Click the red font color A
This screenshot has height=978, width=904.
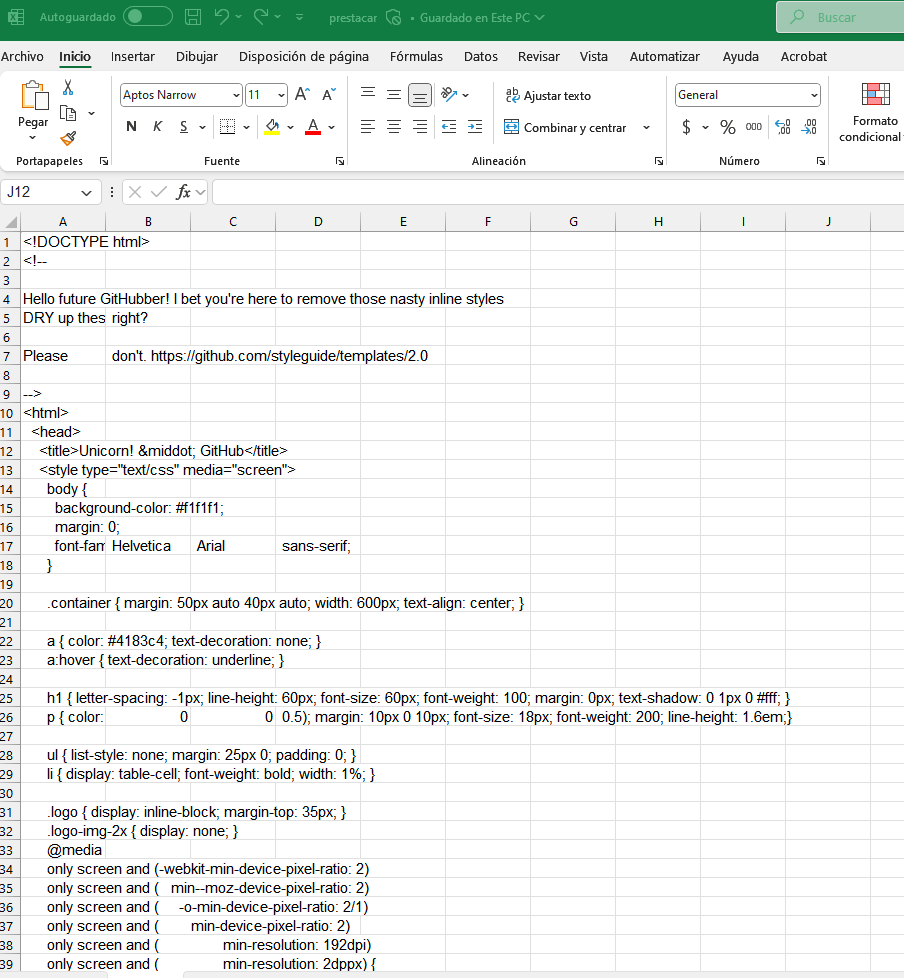point(313,127)
